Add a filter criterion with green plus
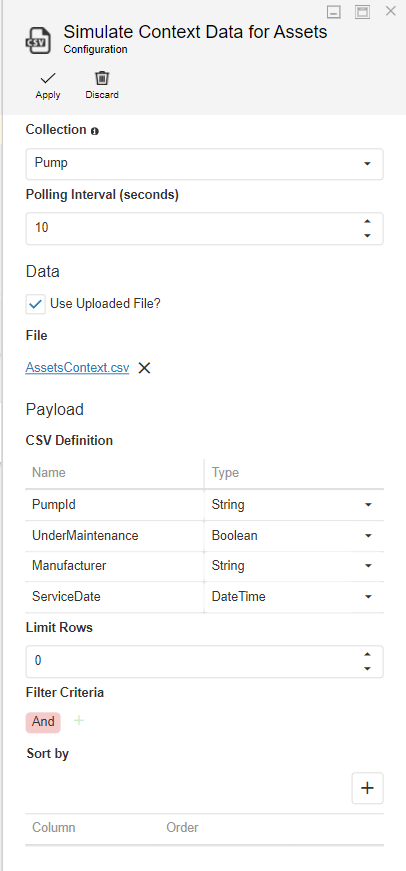The width and height of the screenshot is (406, 871). tap(79, 720)
